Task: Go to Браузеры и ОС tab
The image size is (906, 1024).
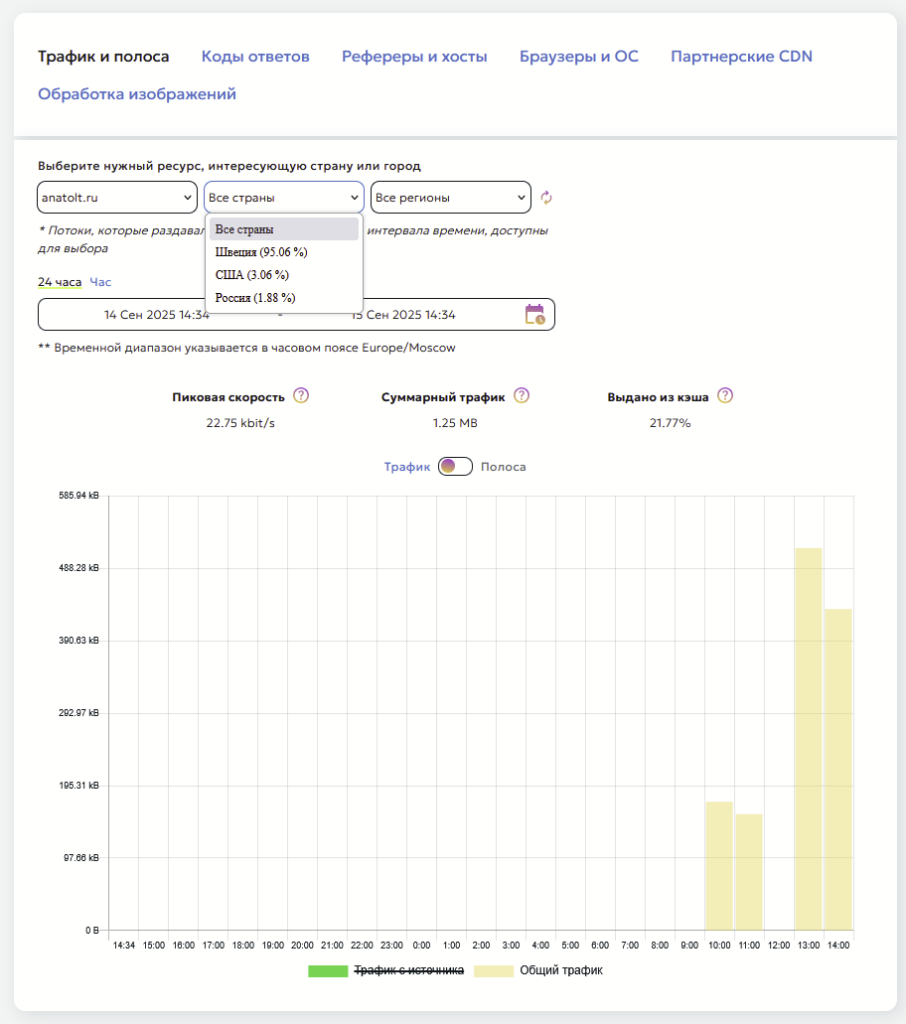Action: click(578, 56)
